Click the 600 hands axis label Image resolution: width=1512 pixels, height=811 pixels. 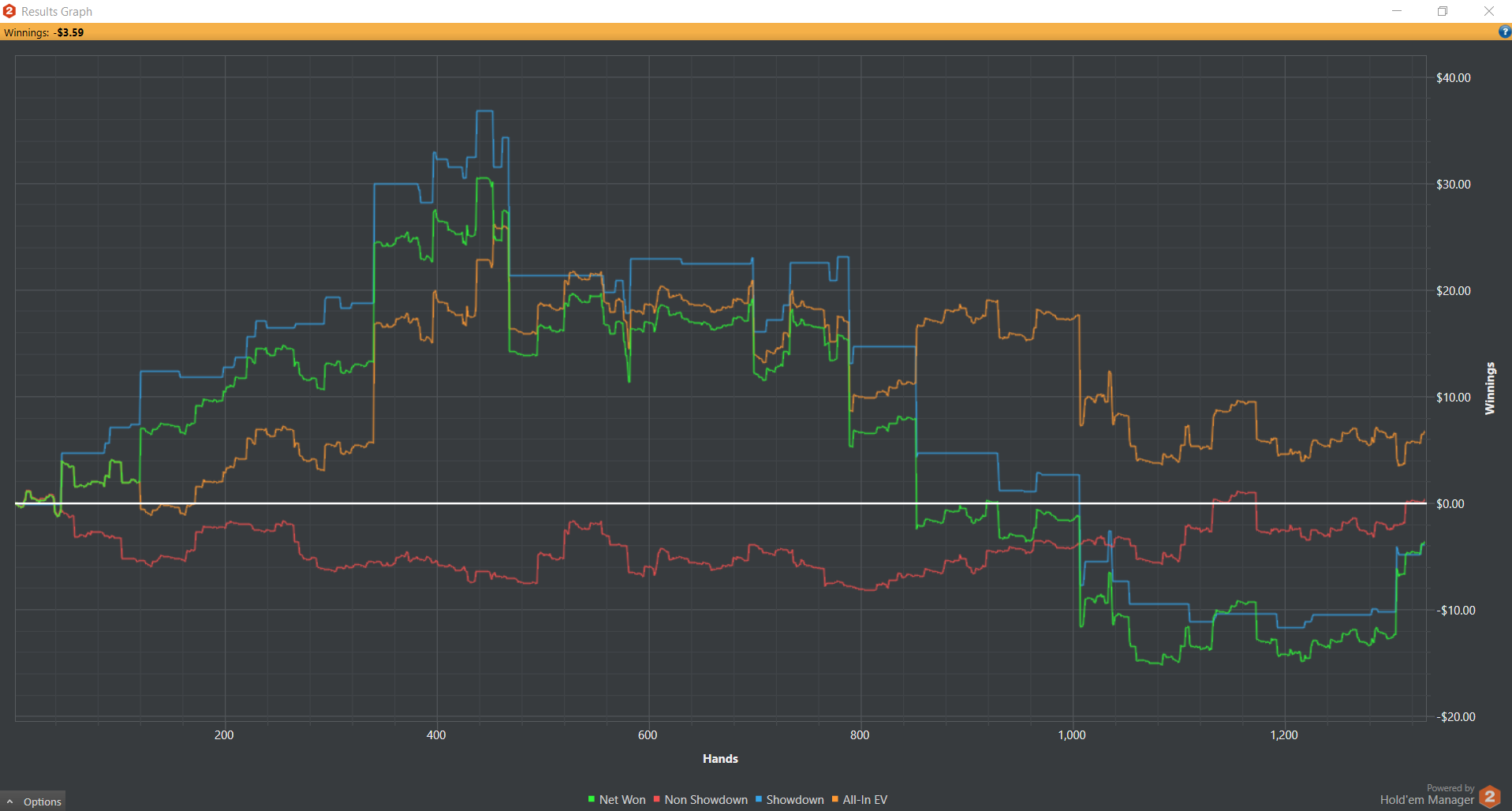click(x=648, y=735)
